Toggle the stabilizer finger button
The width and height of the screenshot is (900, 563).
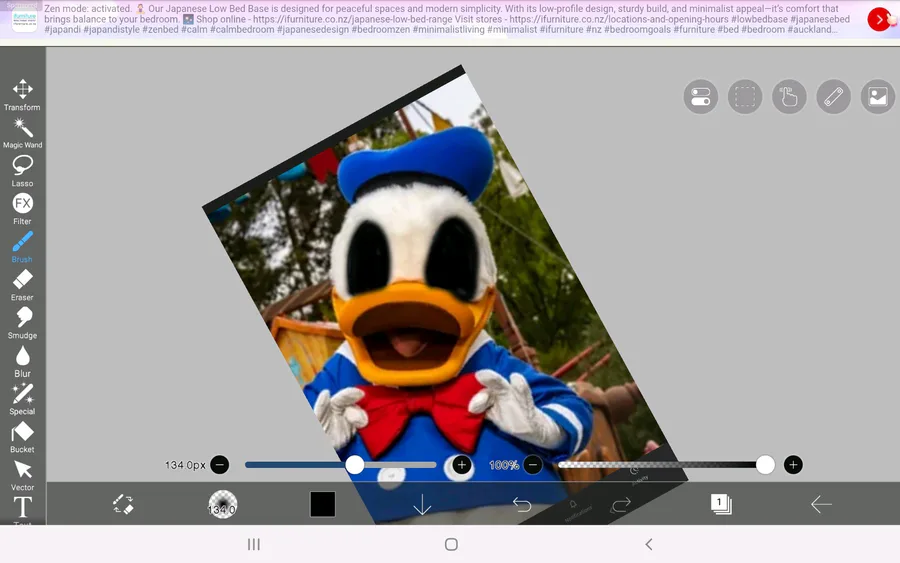pyautogui.click(x=789, y=96)
